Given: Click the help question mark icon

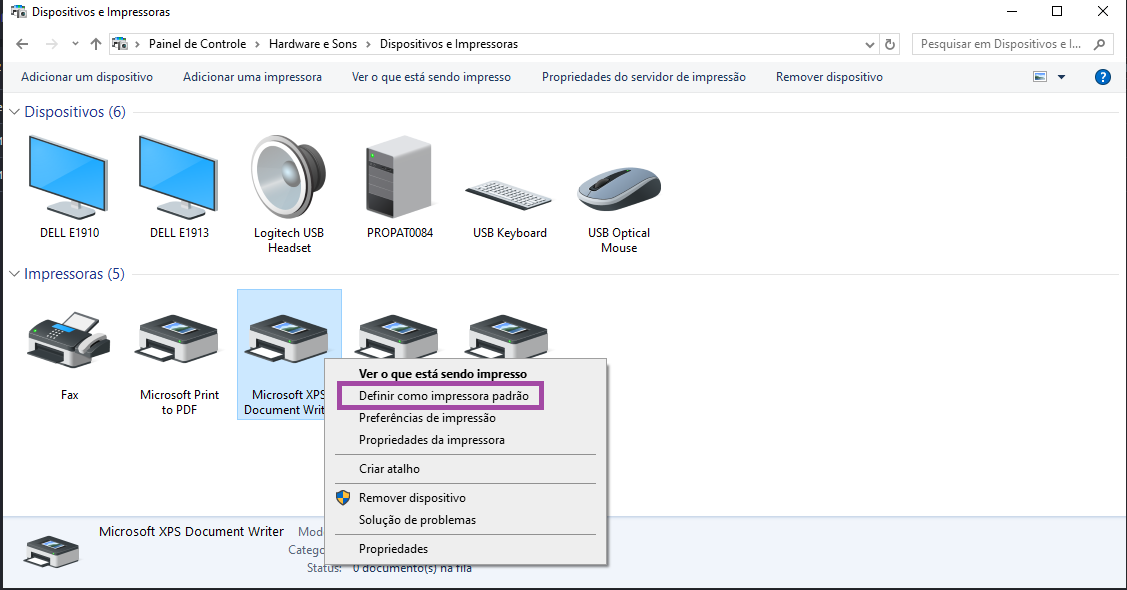Looking at the screenshot, I should coord(1103,77).
